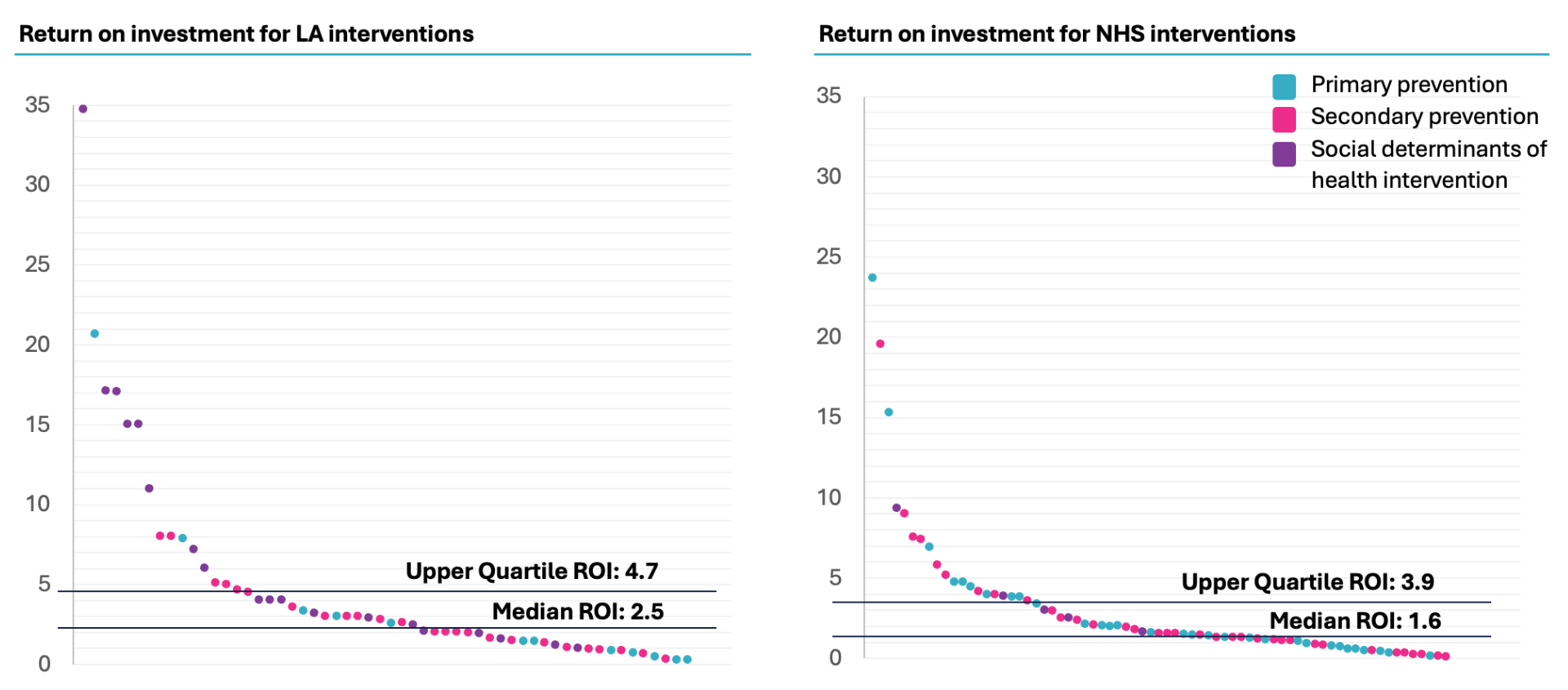Click the 'Return on investment for NHS interventions' title
Image resolution: width=1568 pixels, height=690 pixels.
(1057, 34)
